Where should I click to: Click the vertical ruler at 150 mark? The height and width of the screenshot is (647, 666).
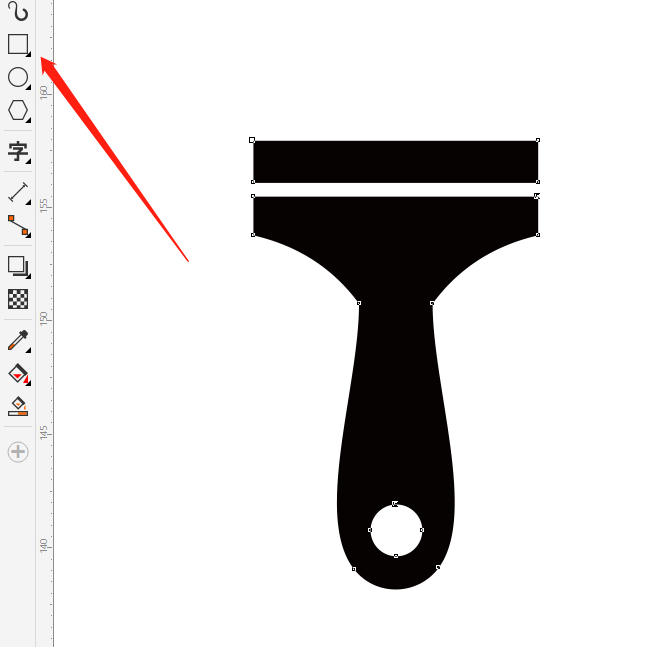tap(44, 319)
